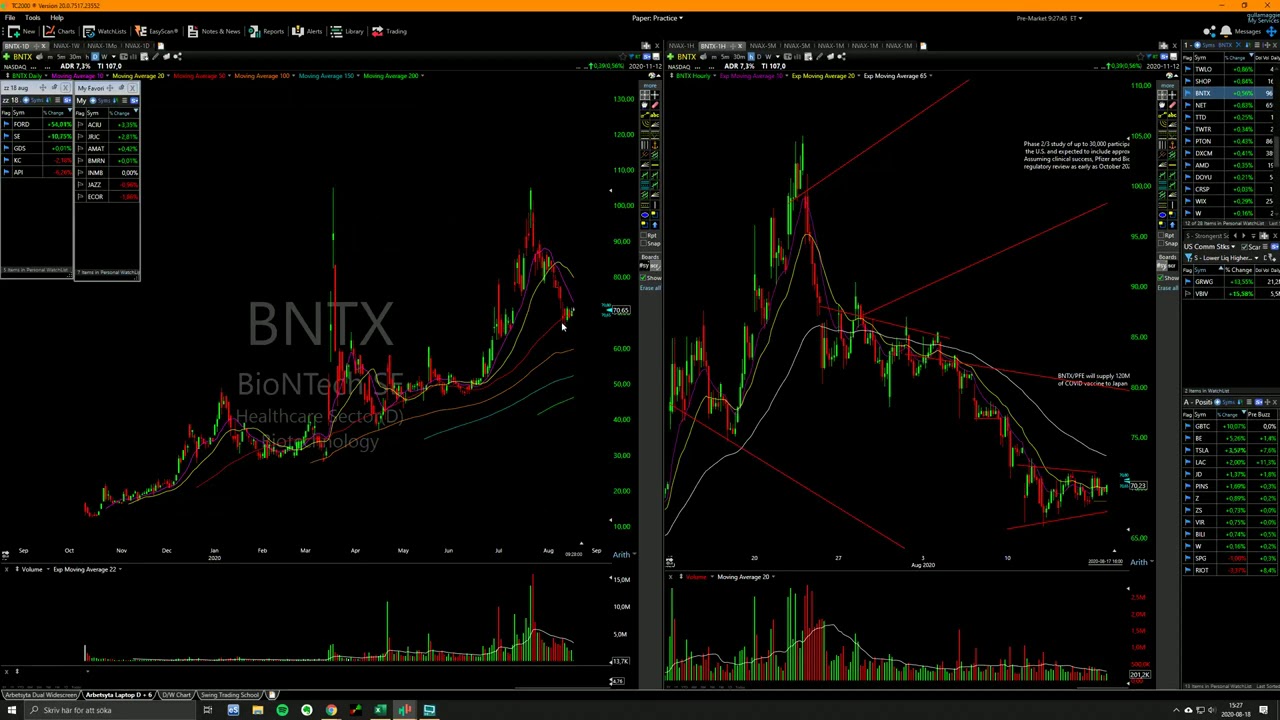
Task: Select the pencil drawing icon on left chart
Action: [155, 57]
